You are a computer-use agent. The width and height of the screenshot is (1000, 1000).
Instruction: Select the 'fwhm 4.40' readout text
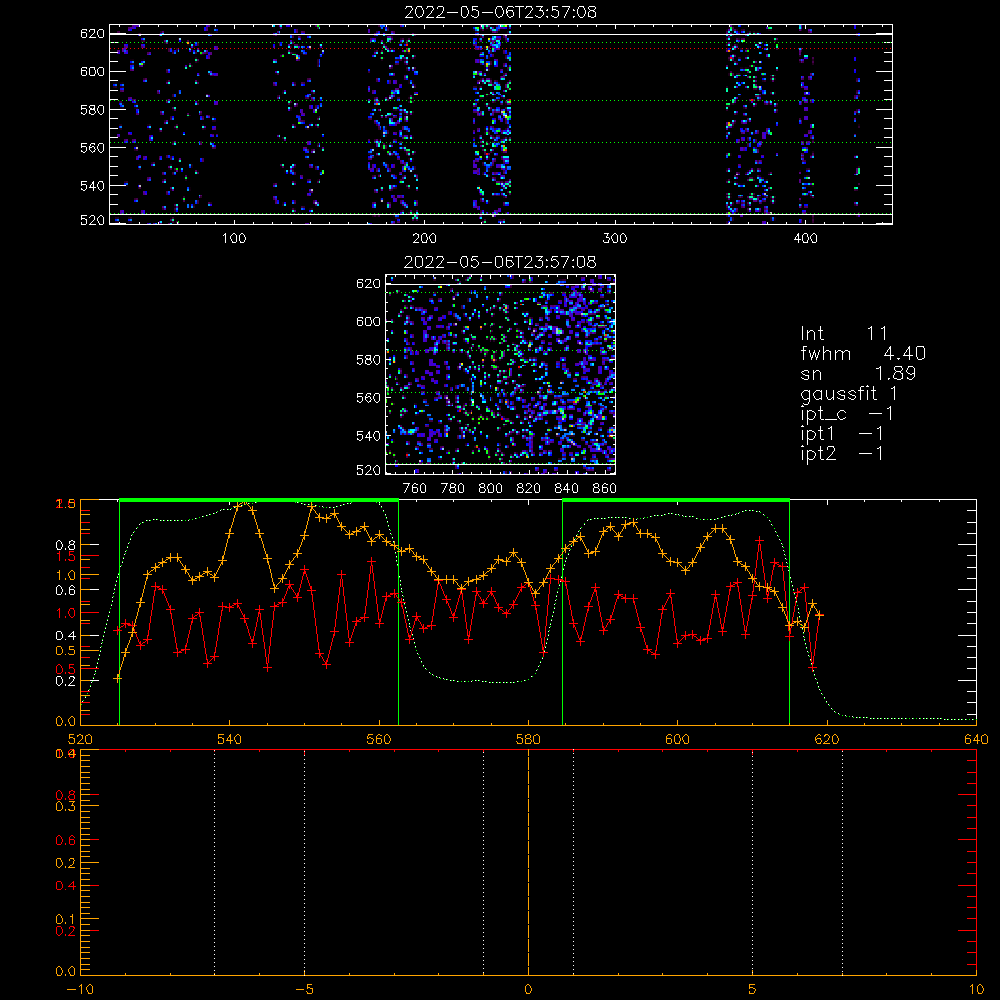coord(863,353)
